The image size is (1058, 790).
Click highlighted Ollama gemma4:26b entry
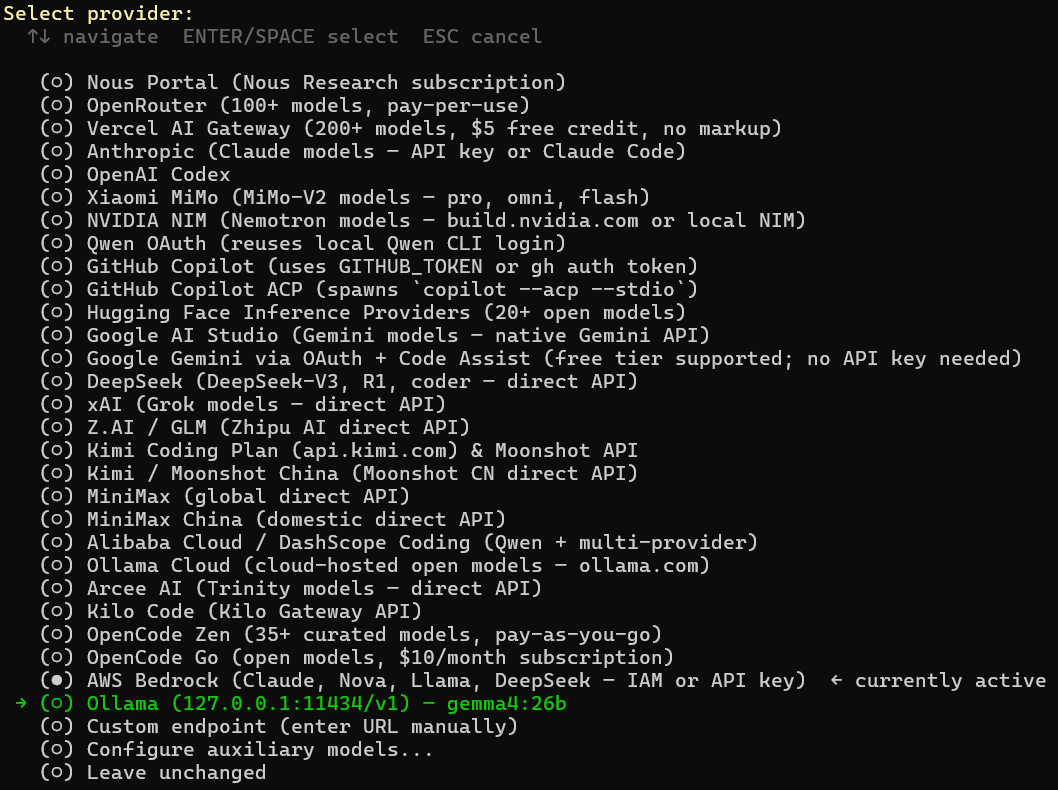click(x=57, y=704)
